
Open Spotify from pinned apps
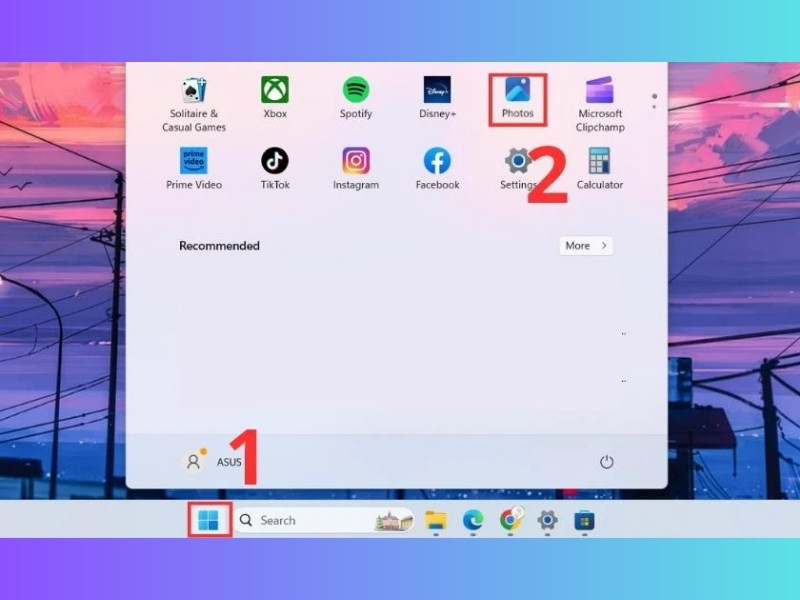tap(356, 98)
